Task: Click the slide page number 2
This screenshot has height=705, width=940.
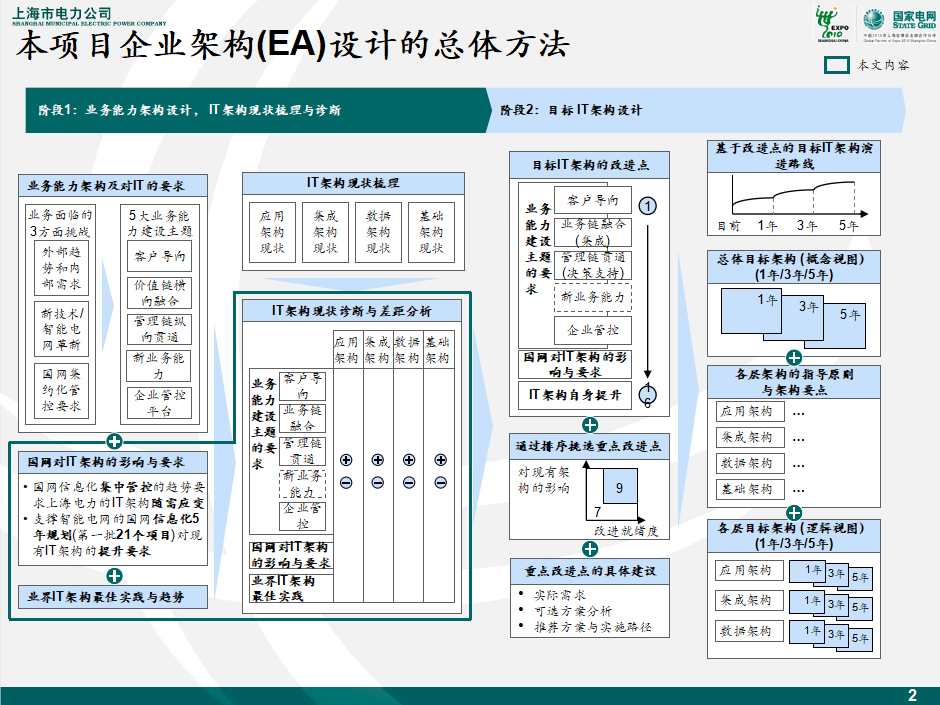Action: pos(912,695)
